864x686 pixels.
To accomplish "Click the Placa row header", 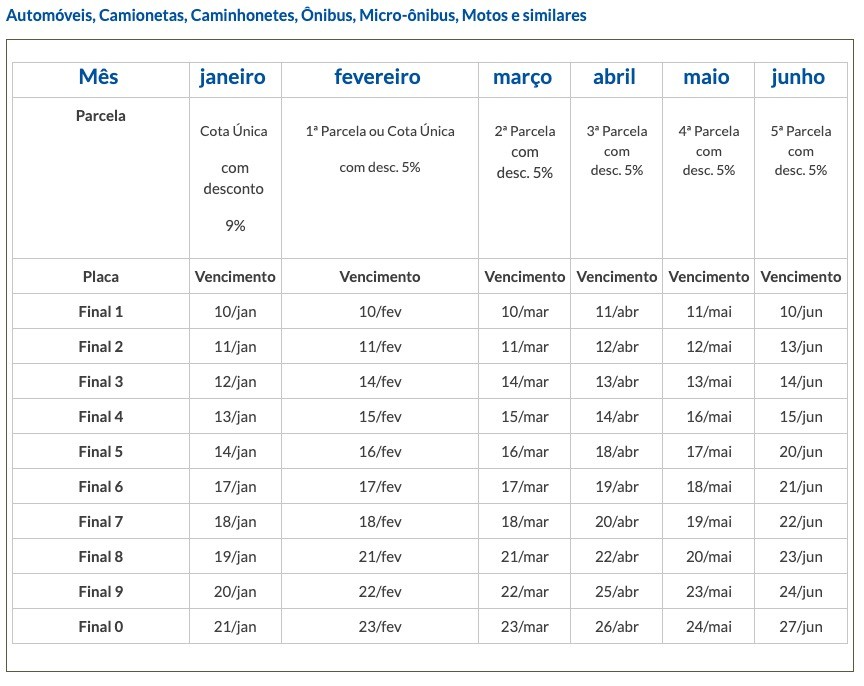I will pos(100,277).
